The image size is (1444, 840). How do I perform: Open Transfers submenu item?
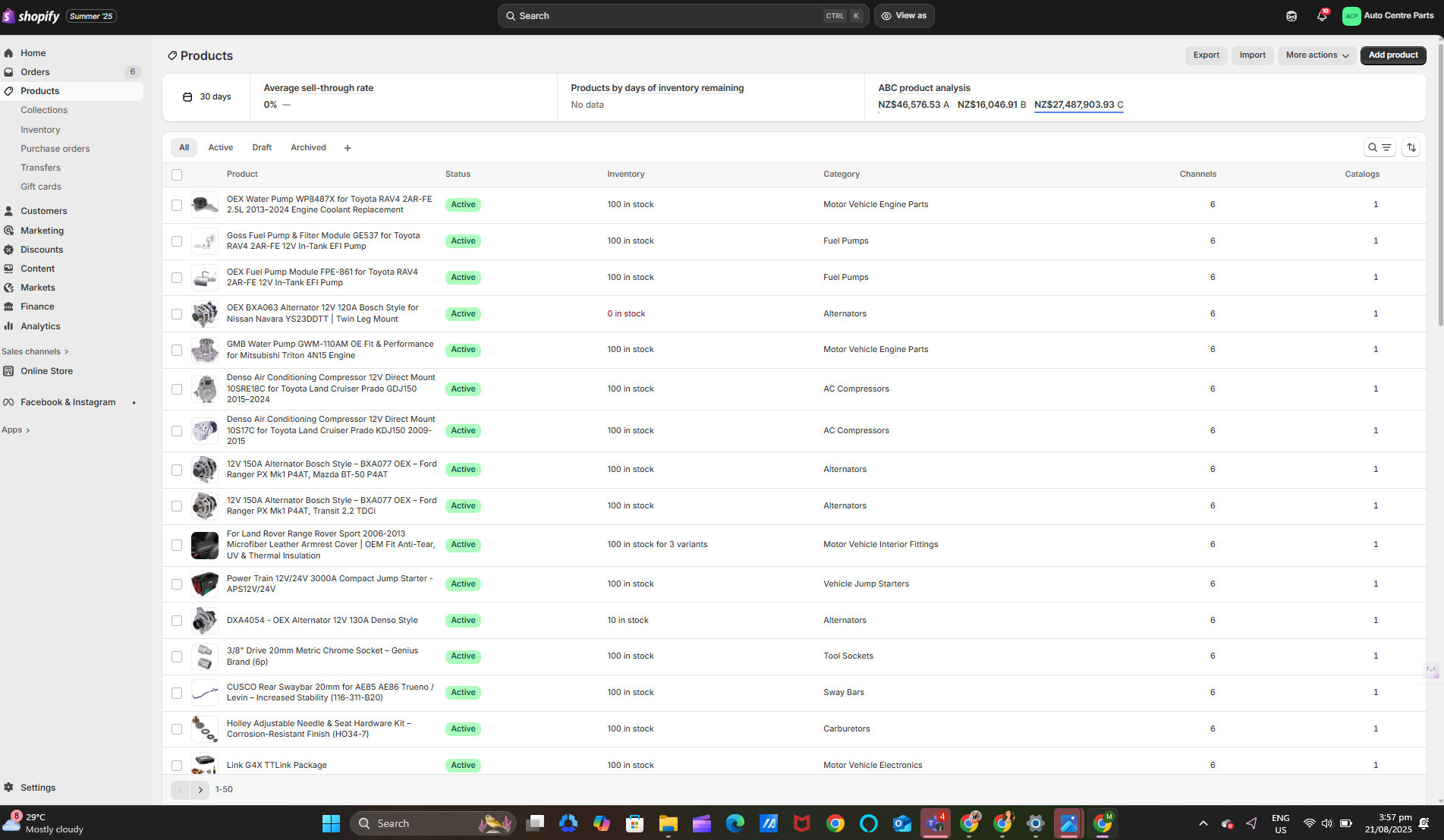[40, 168]
